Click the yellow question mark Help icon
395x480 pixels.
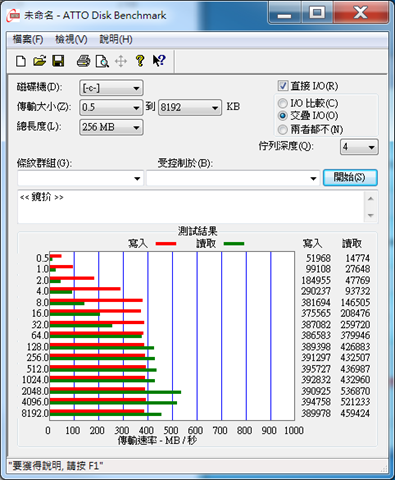[x=140, y=61]
